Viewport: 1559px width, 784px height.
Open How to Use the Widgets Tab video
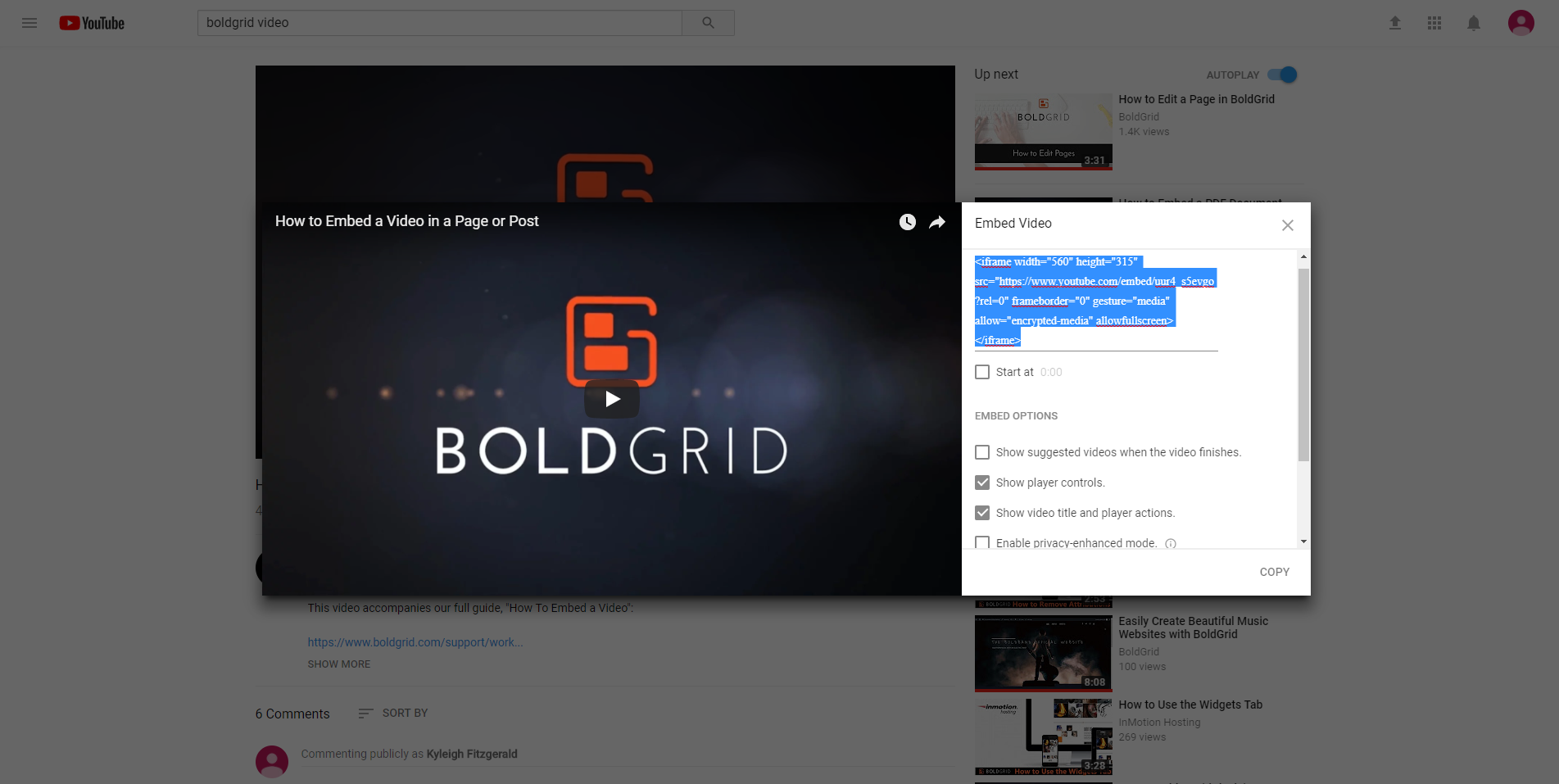tap(1190, 705)
